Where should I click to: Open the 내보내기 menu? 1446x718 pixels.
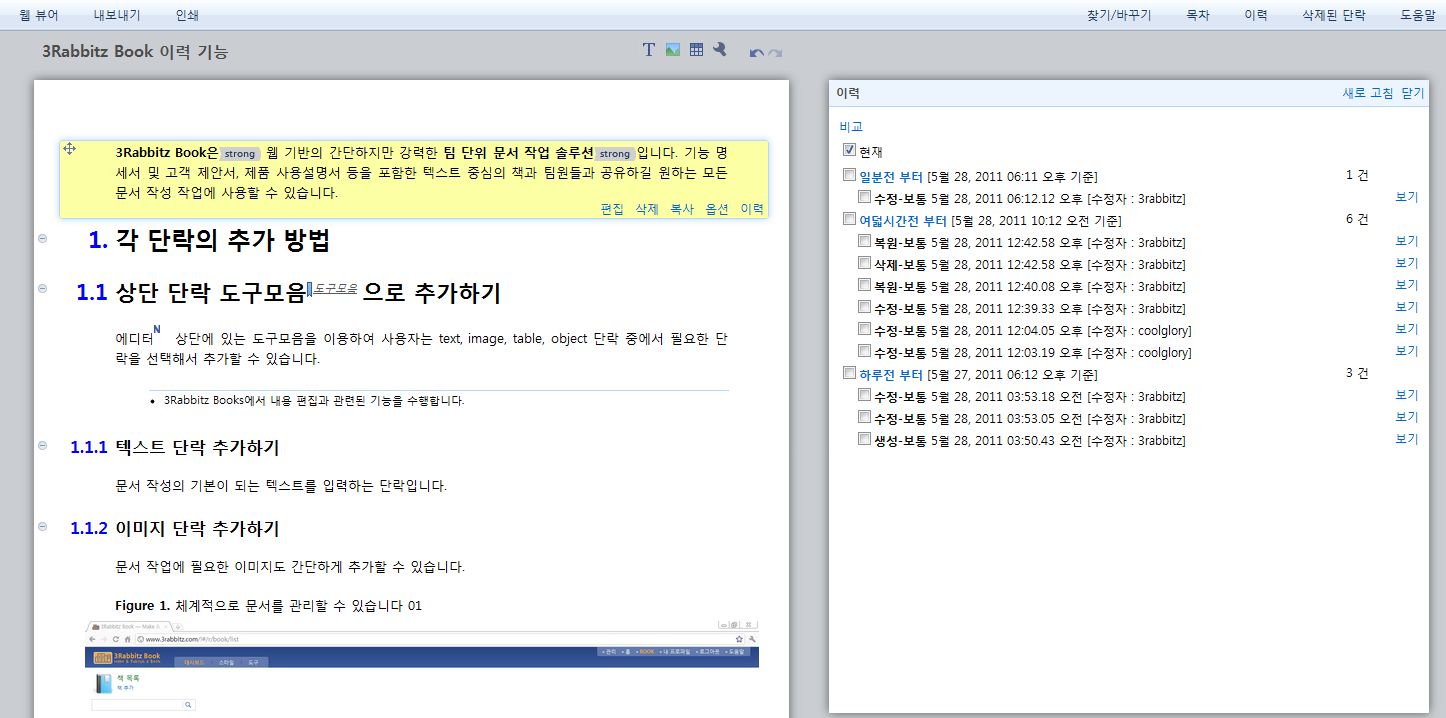point(117,15)
